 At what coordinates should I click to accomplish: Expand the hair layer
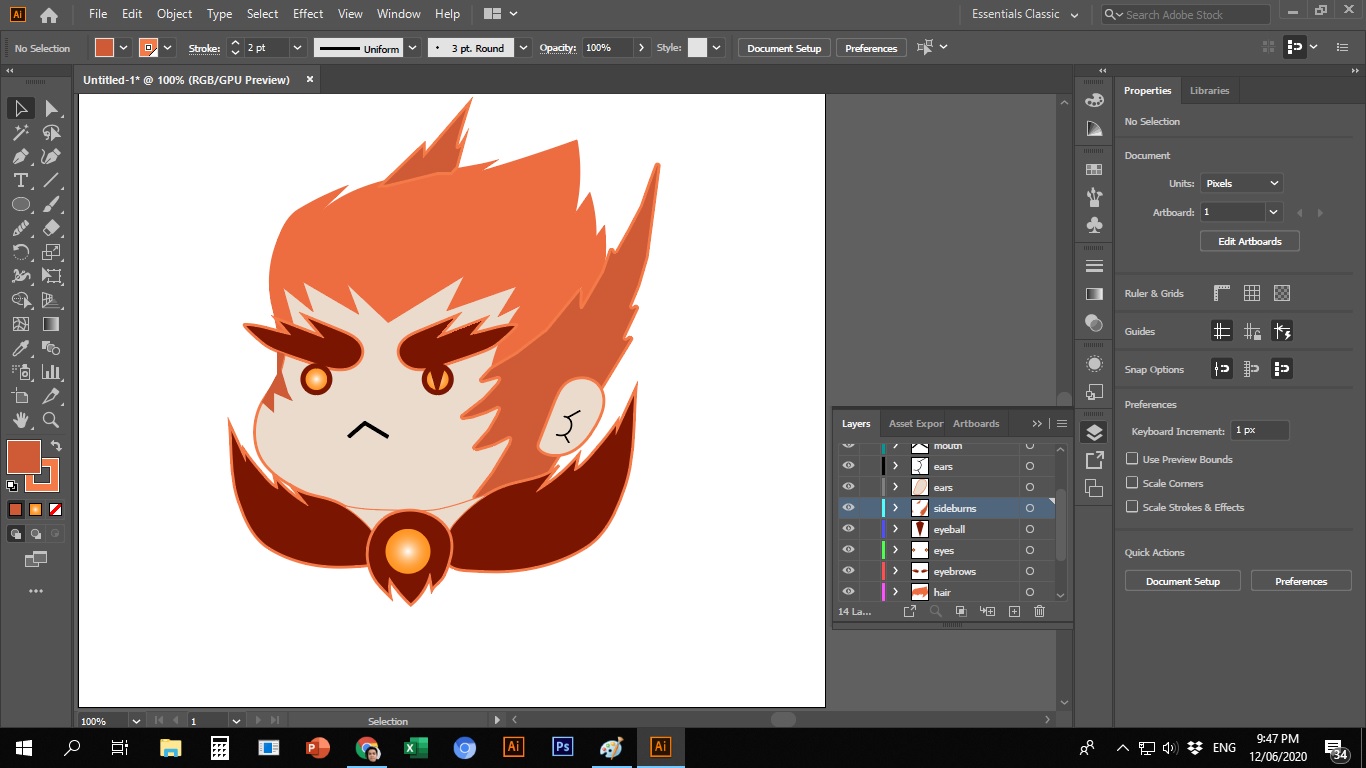(896, 592)
